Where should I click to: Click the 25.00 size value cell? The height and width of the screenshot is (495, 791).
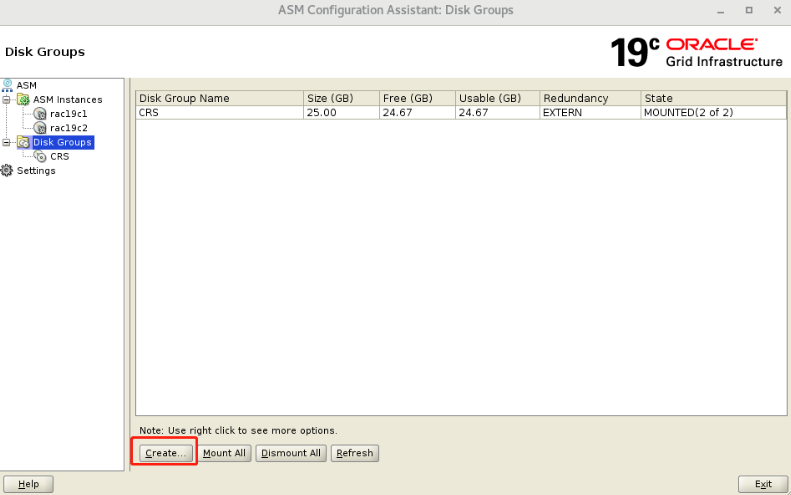point(342,113)
